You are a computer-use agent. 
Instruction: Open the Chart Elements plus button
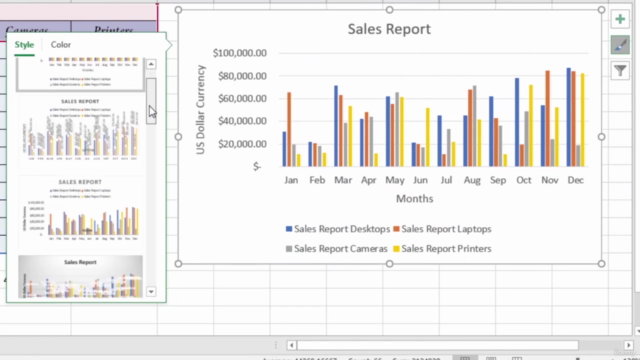(x=620, y=19)
